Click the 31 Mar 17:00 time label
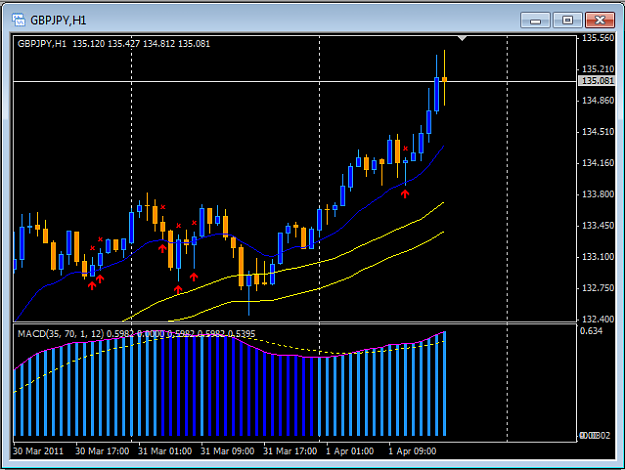 [290, 451]
